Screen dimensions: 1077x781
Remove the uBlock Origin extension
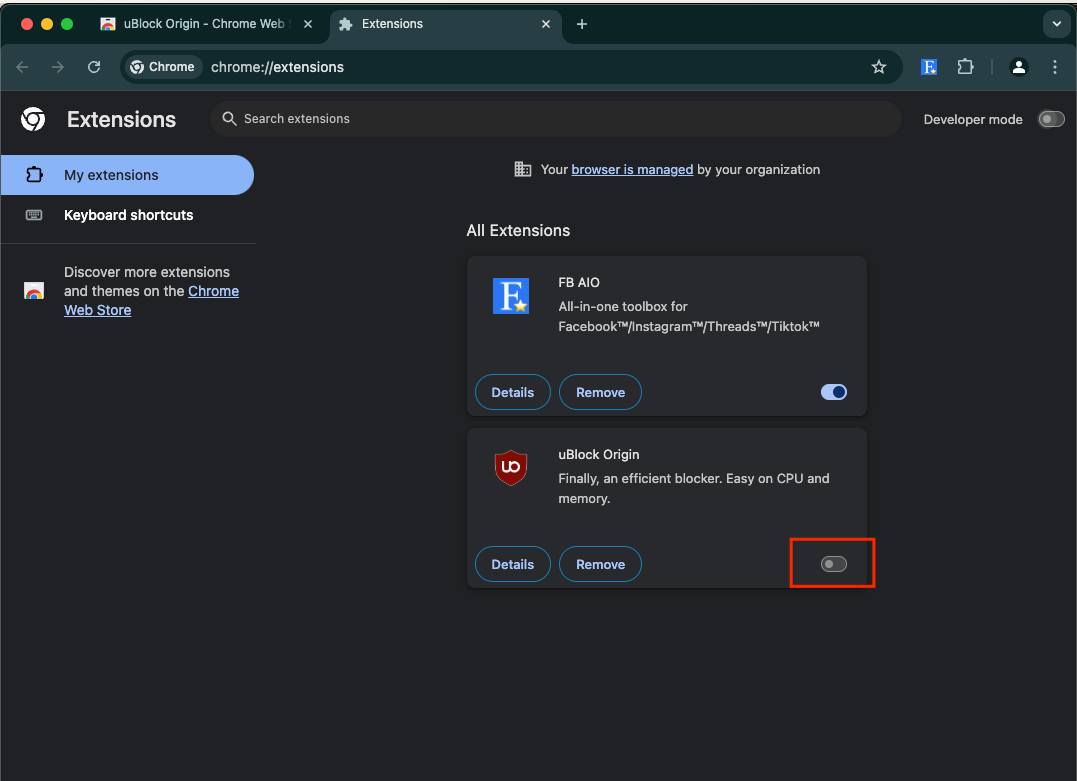(x=600, y=564)
